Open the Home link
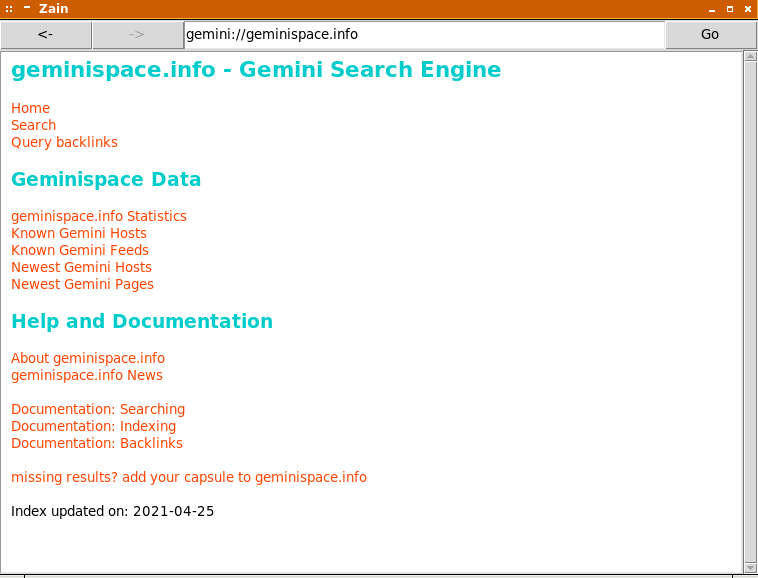This screenshot has height=578, width=758. [x=30, y=108]
